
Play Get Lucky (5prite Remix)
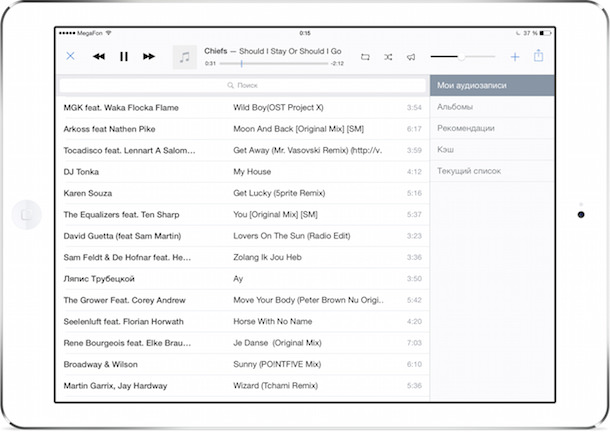[x=279, y=193]
